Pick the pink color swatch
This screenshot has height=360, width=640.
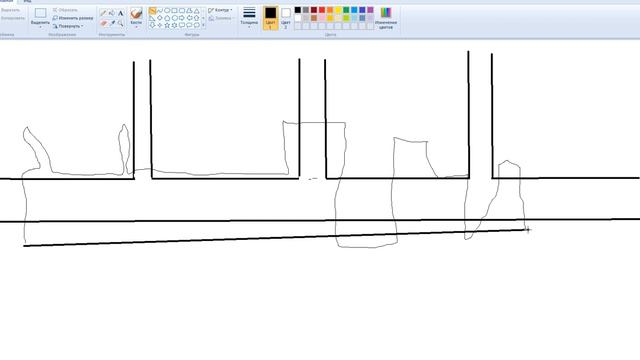[x=322, y=18]
